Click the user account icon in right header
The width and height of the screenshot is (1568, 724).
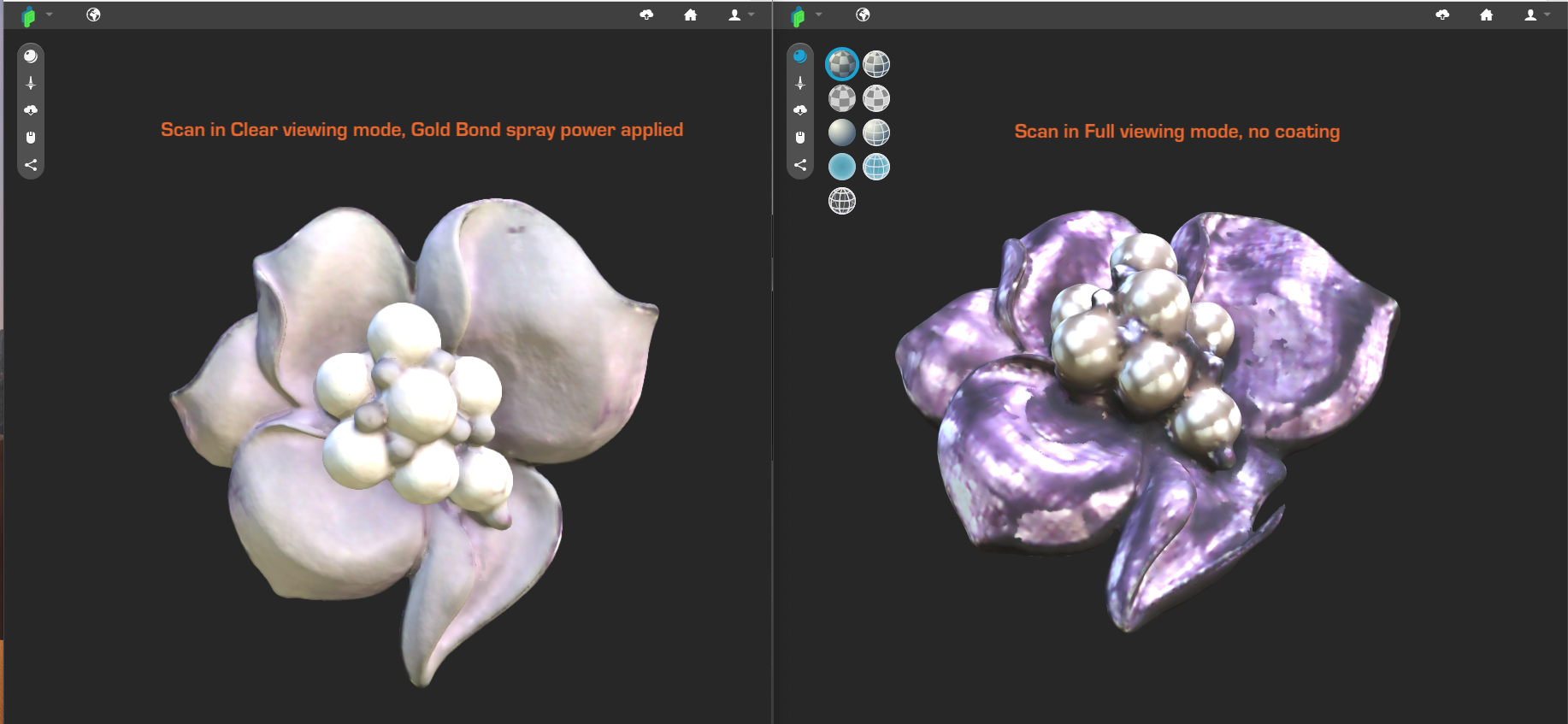click(1530, 15)
